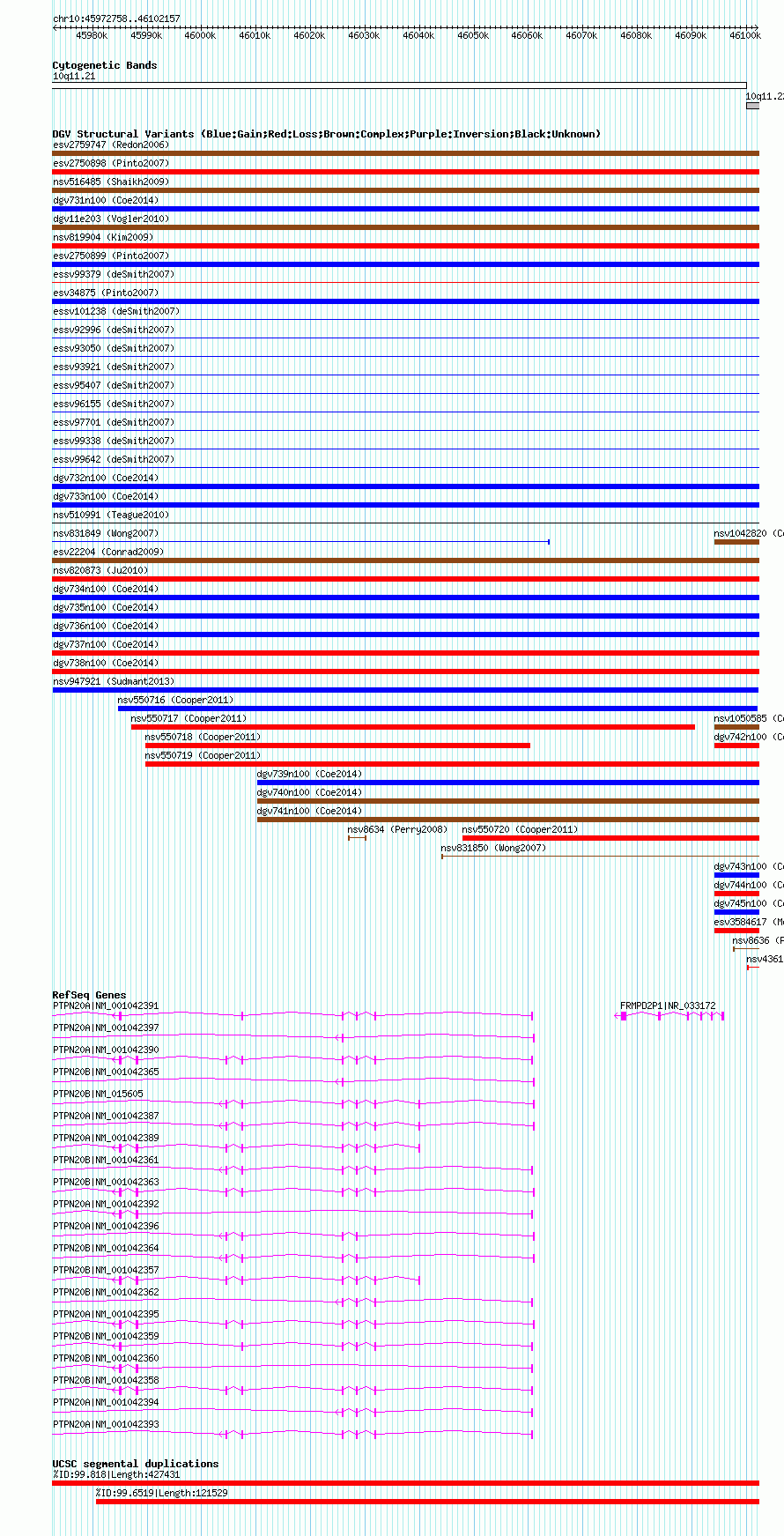The image size is (784, 1536).
Task: Select esv22204 (Conrad2009) label
Action: point(107,552)
